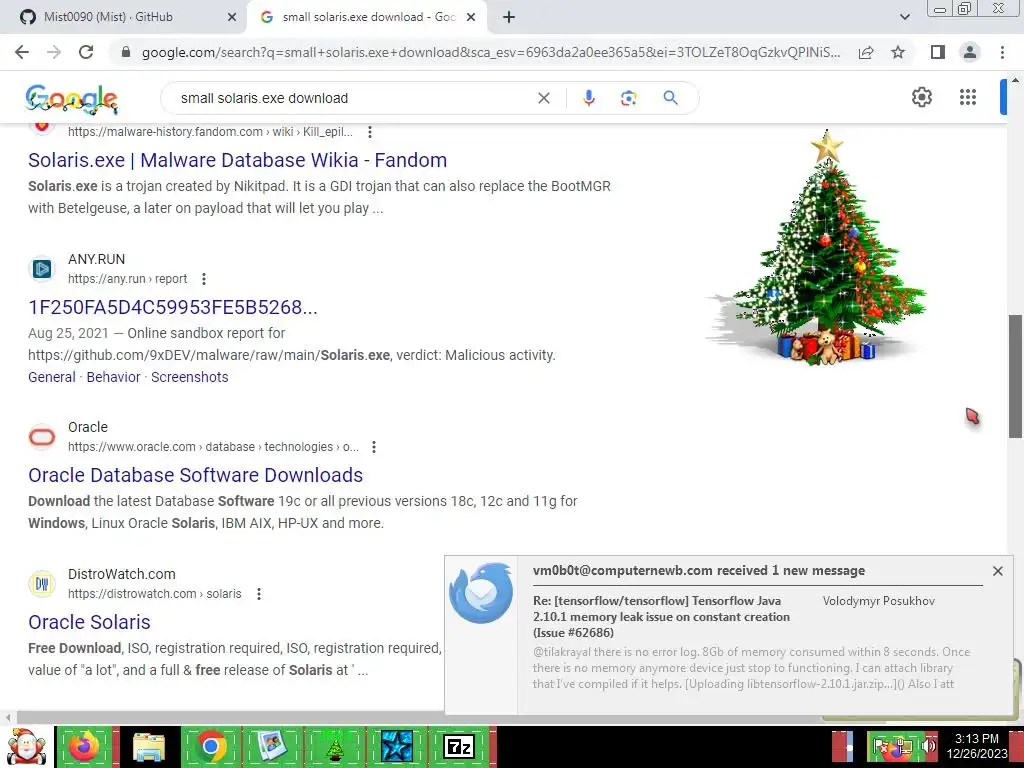Click the vertical page scrollbar thumb
This screenshot has height=768, width=1024.
point(1015,376)
